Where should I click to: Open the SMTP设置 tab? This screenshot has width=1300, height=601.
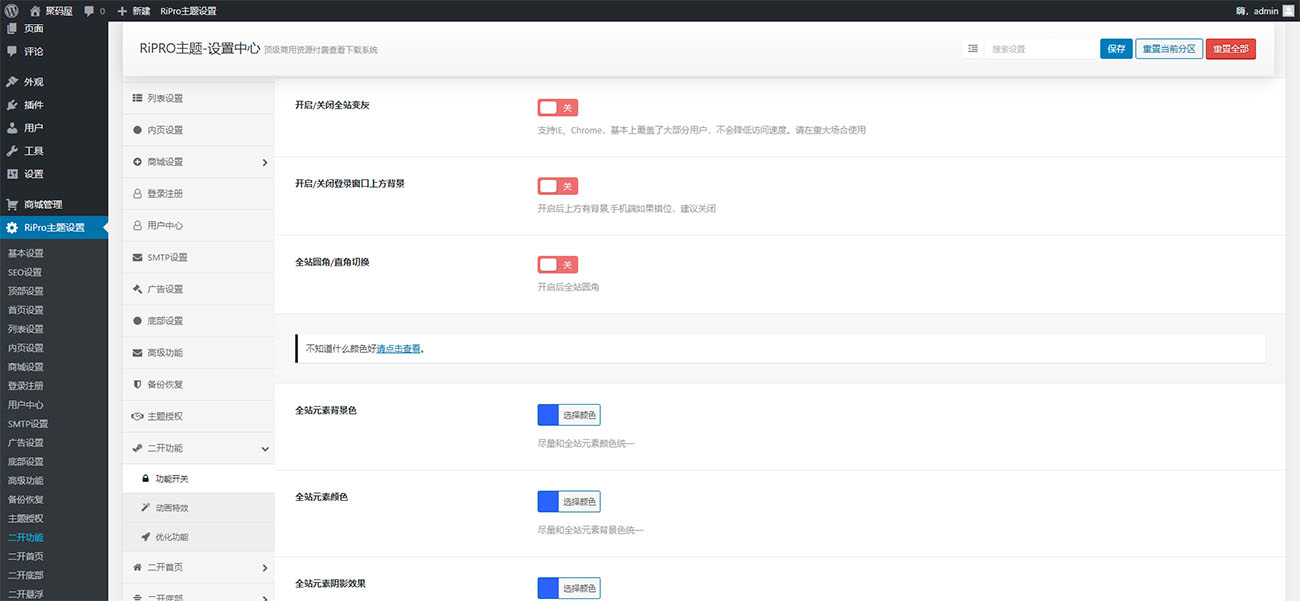pos(167,257)
